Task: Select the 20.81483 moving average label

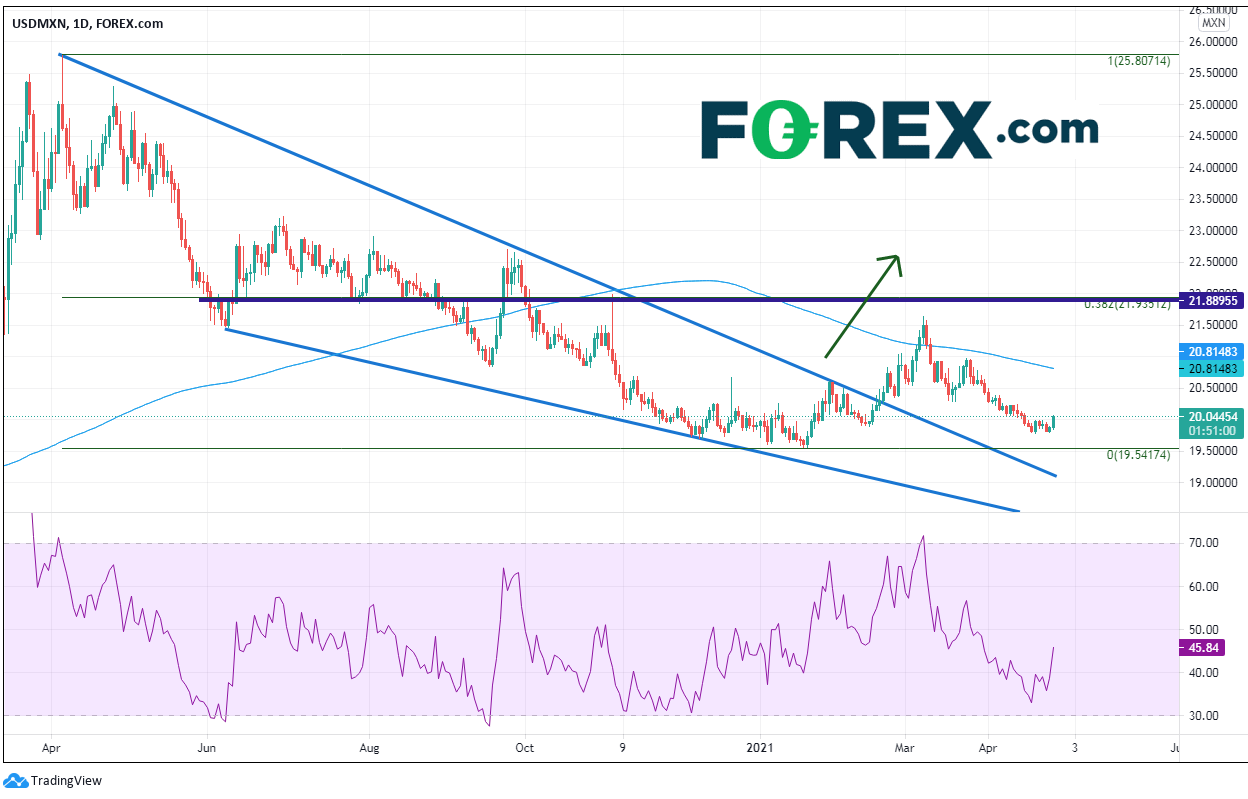Action: point(1212,352)
